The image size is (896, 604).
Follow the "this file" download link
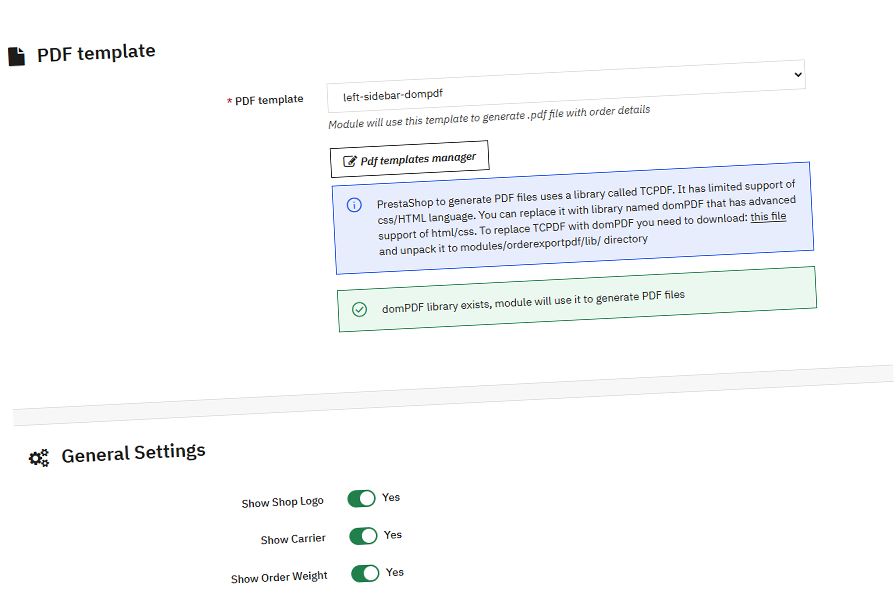click(x=768, y=217)
